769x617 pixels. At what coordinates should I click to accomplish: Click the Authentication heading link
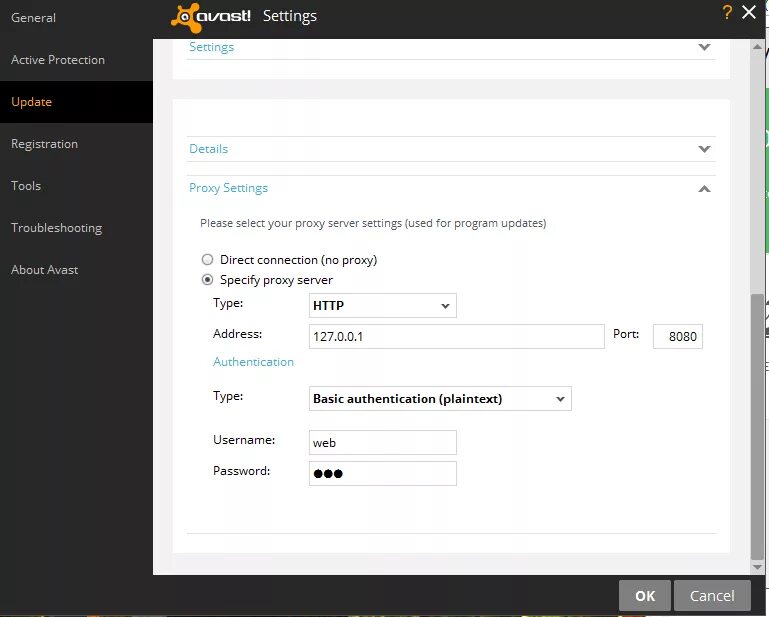tap(254, 362)
